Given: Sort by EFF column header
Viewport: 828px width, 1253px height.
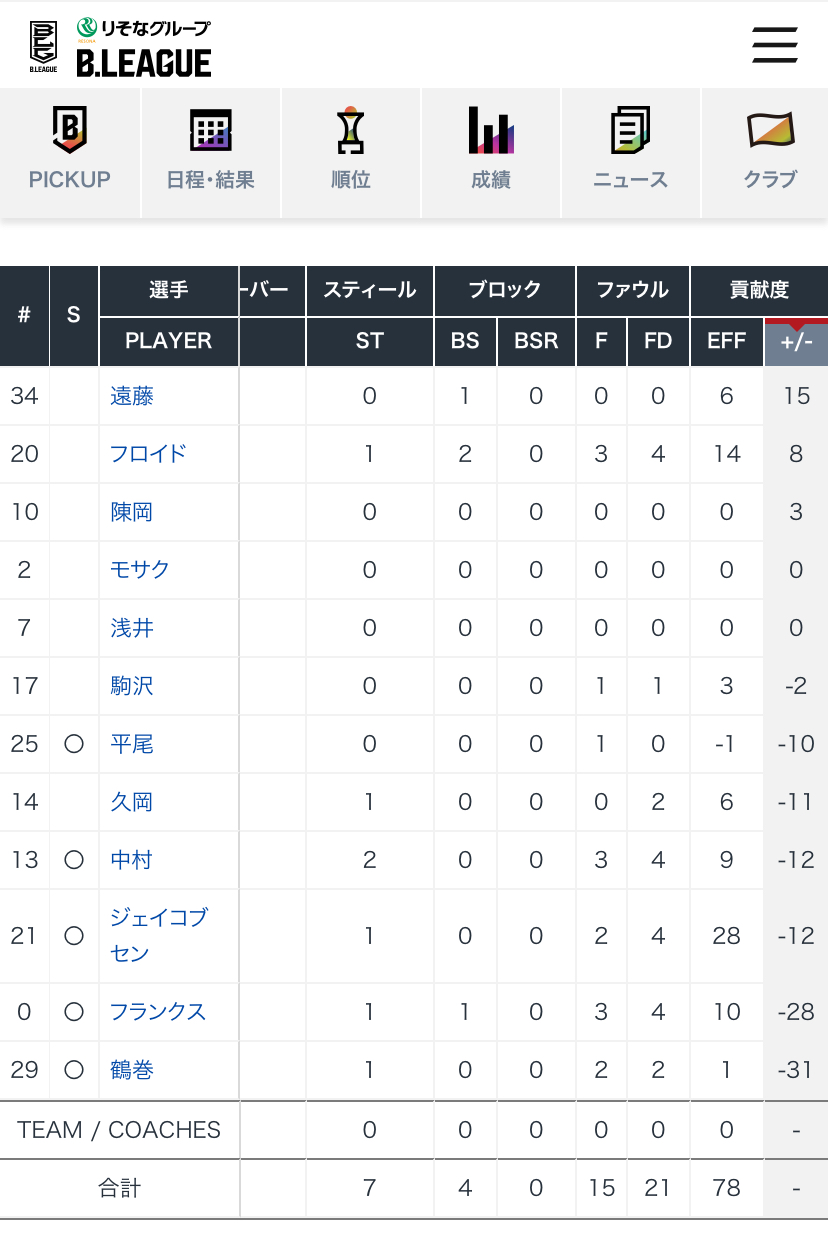Looking at the screenshot, I should tap(727, 341).
